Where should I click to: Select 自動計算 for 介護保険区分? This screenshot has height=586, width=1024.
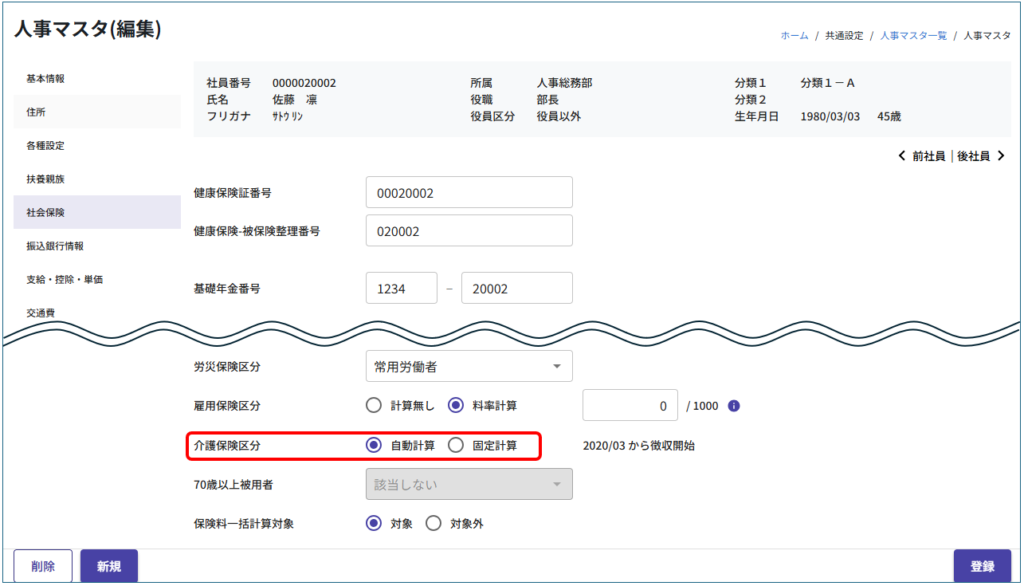(x=375, y=445)
